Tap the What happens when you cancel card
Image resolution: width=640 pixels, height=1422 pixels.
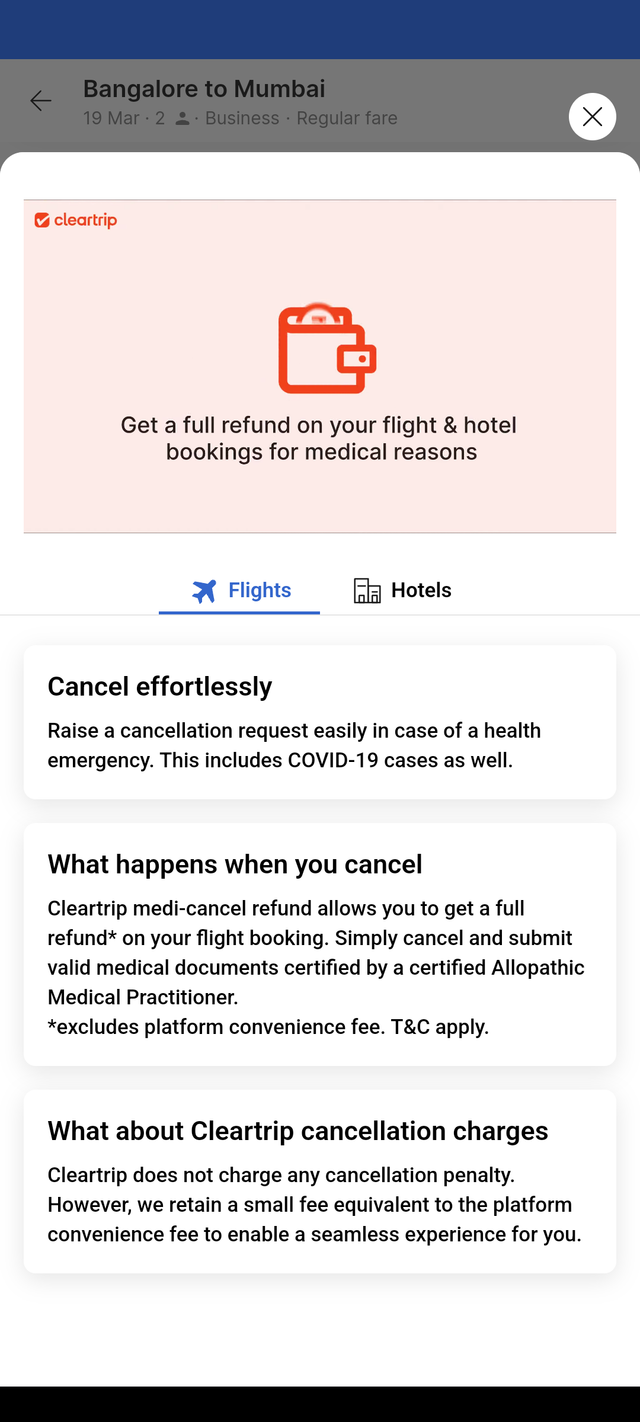[x=320, y=945]
